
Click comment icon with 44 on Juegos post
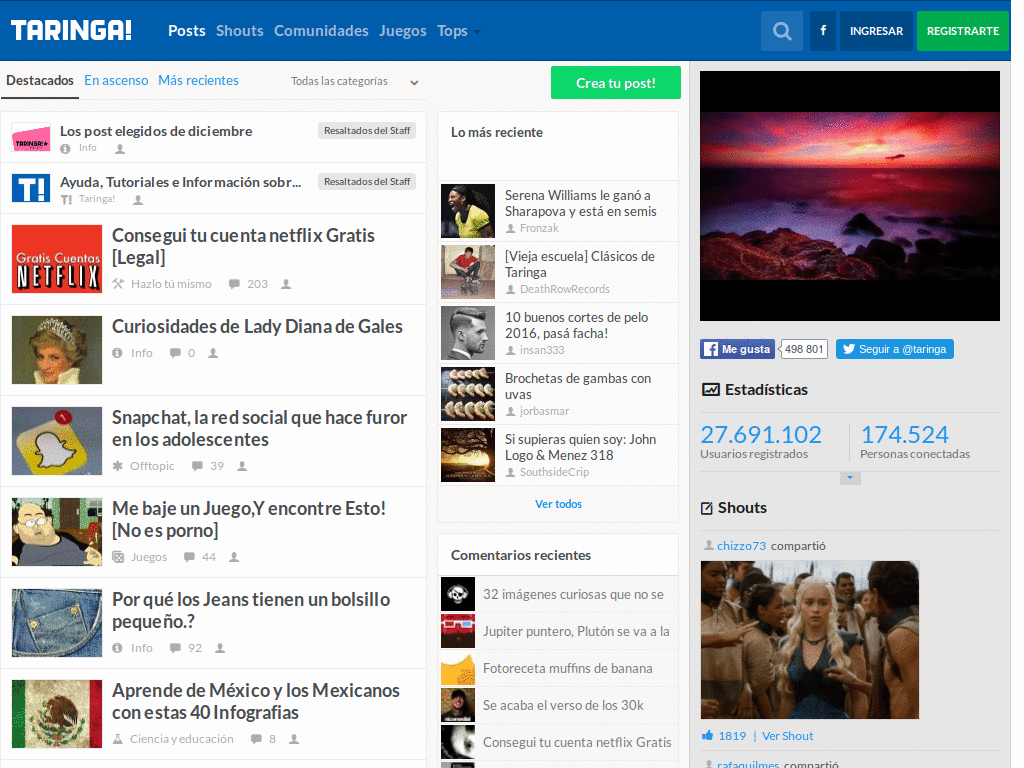click(x=189, y=557)
